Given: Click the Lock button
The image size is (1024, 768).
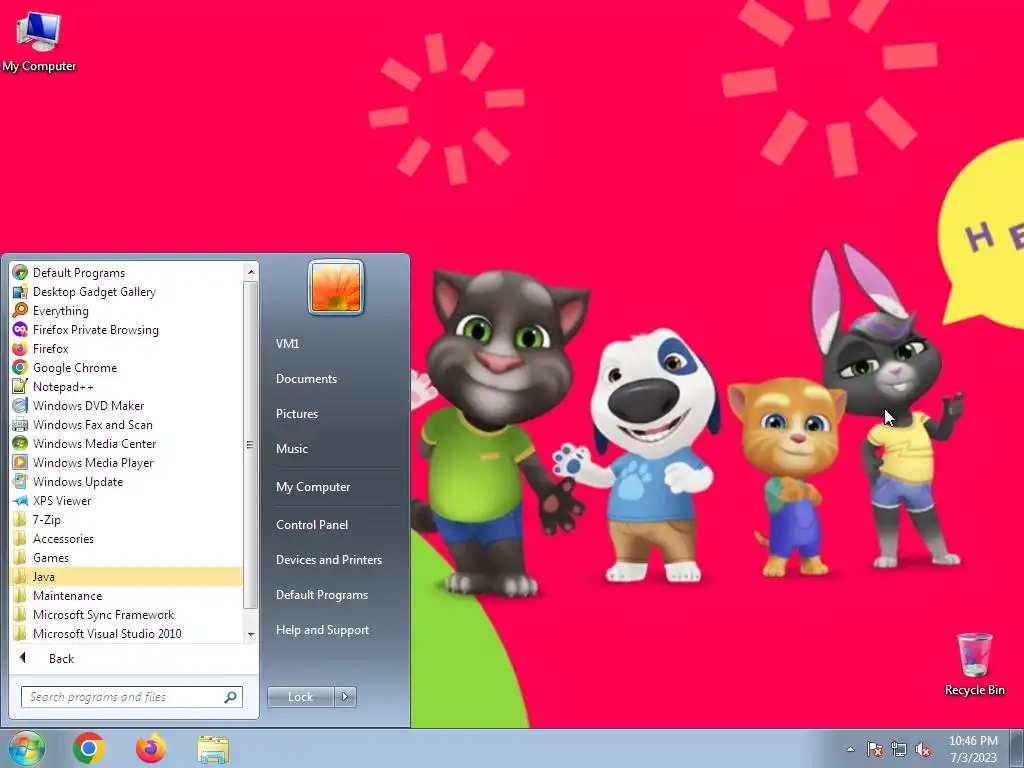Looking at the screenshot, I should pos(300,697).
